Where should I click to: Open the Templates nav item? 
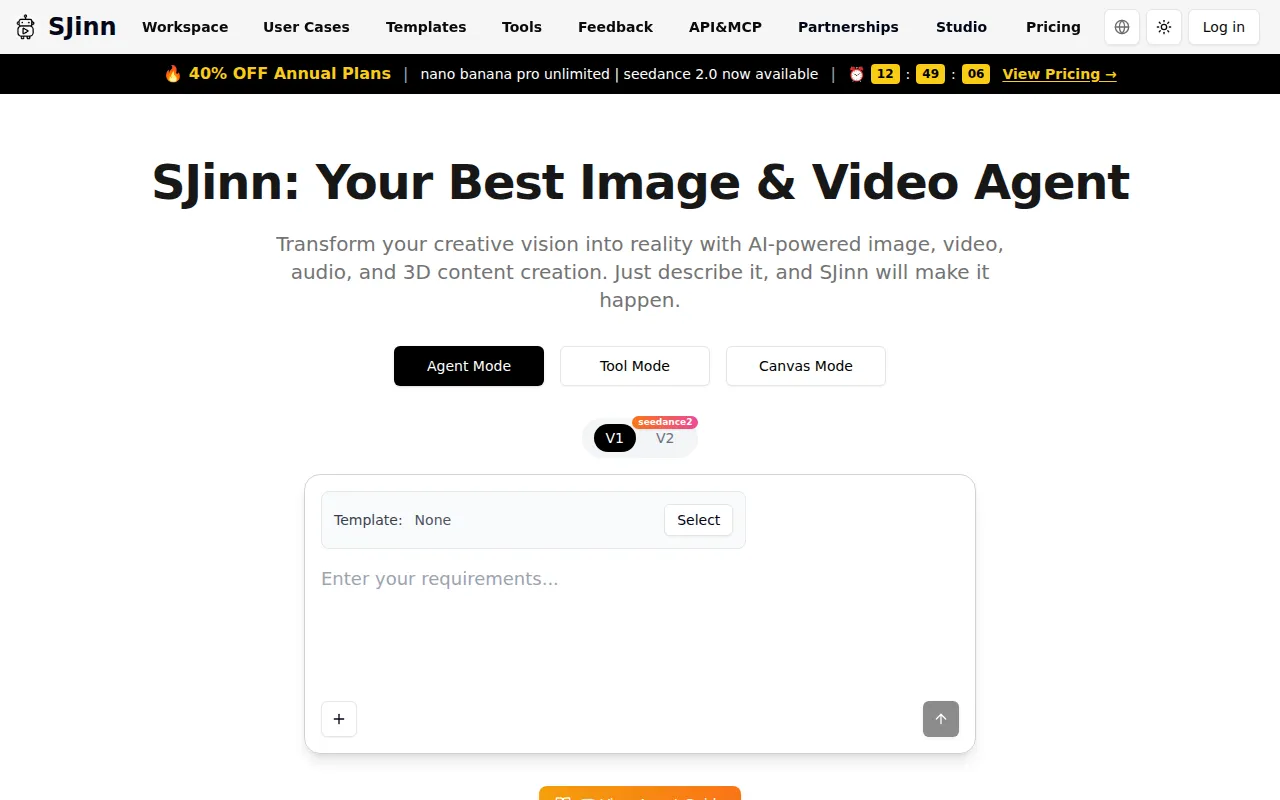(426, 27)
